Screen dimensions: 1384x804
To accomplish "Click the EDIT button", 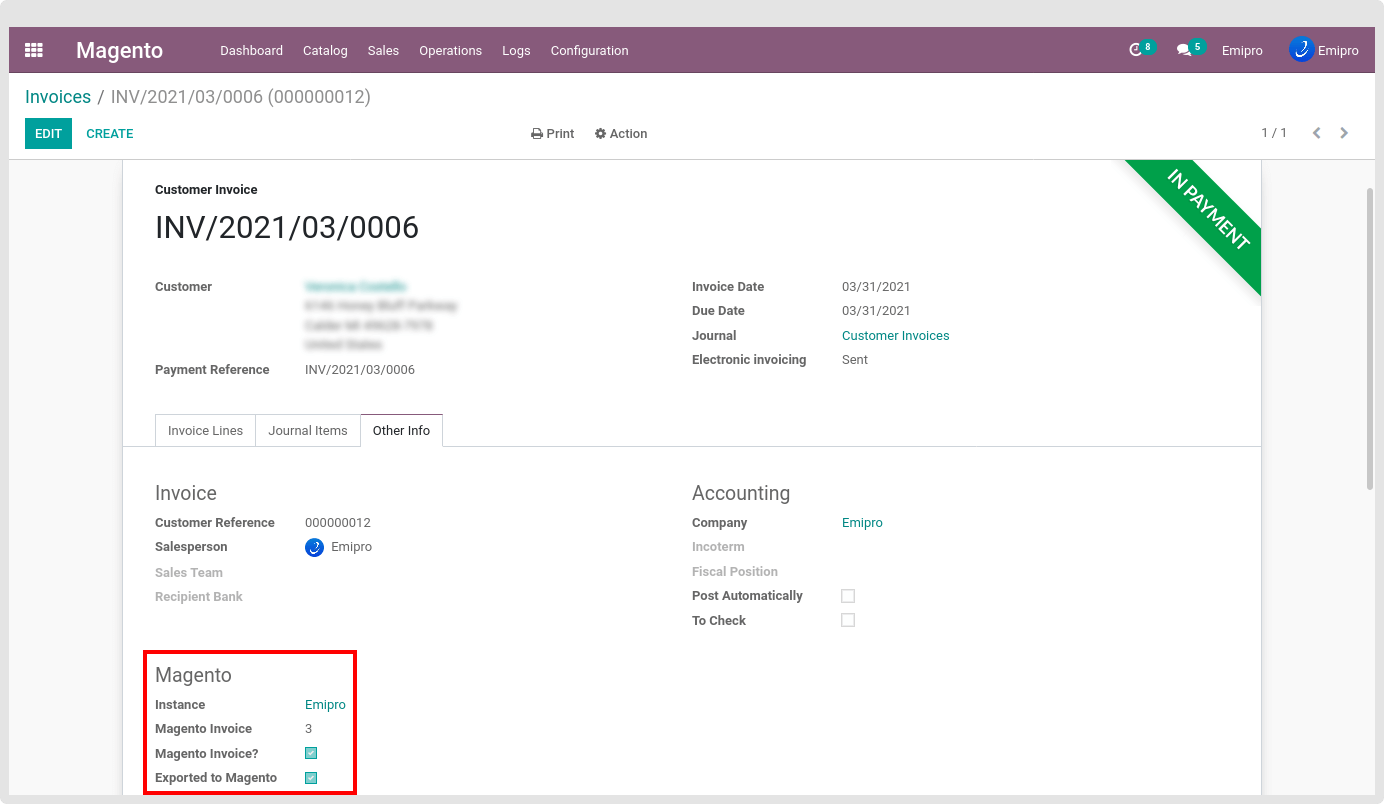I will 48,133.
